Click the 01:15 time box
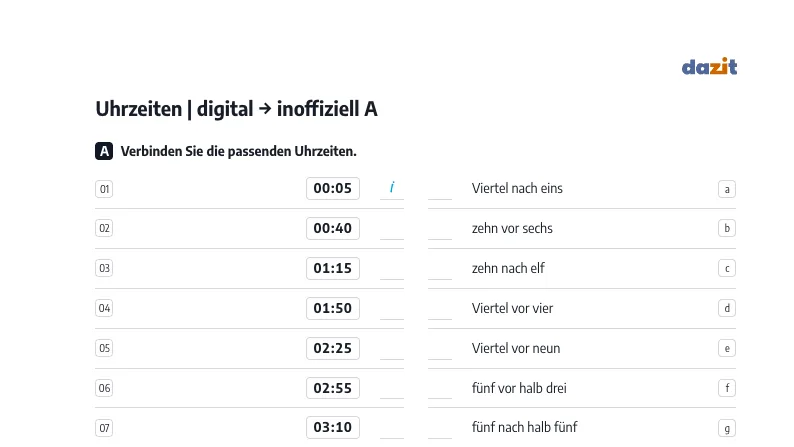 (x=333, y=268)
